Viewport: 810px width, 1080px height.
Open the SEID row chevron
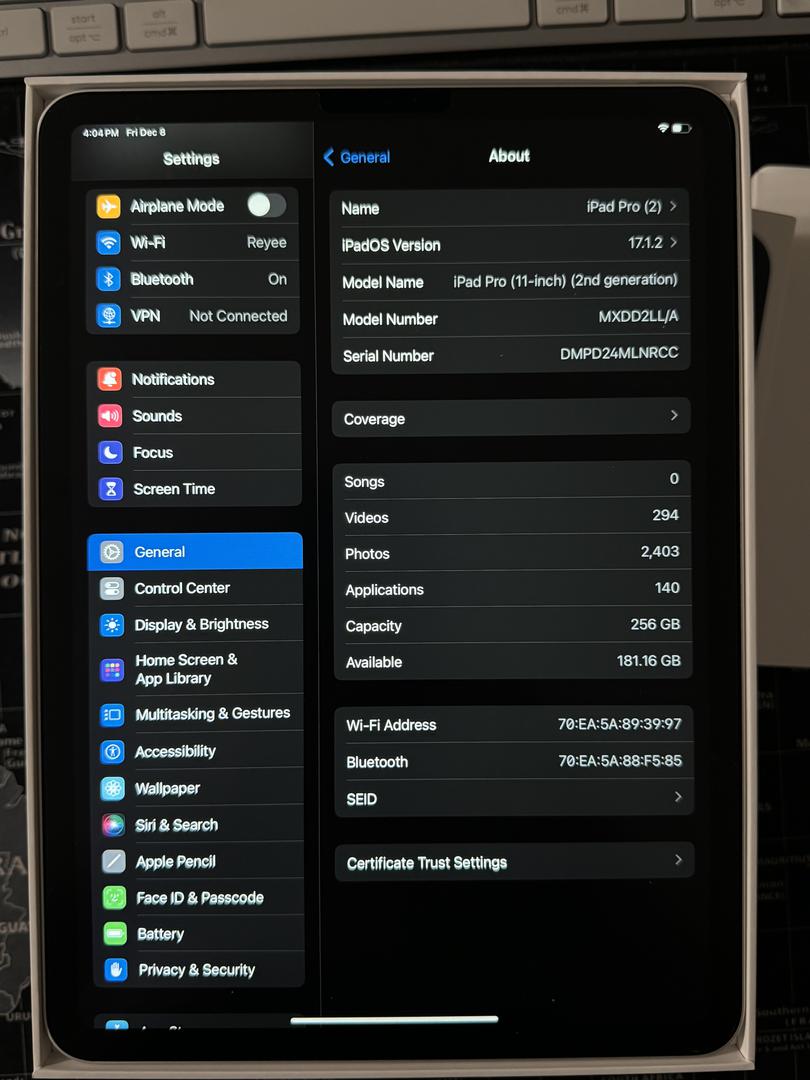point(678,797)
